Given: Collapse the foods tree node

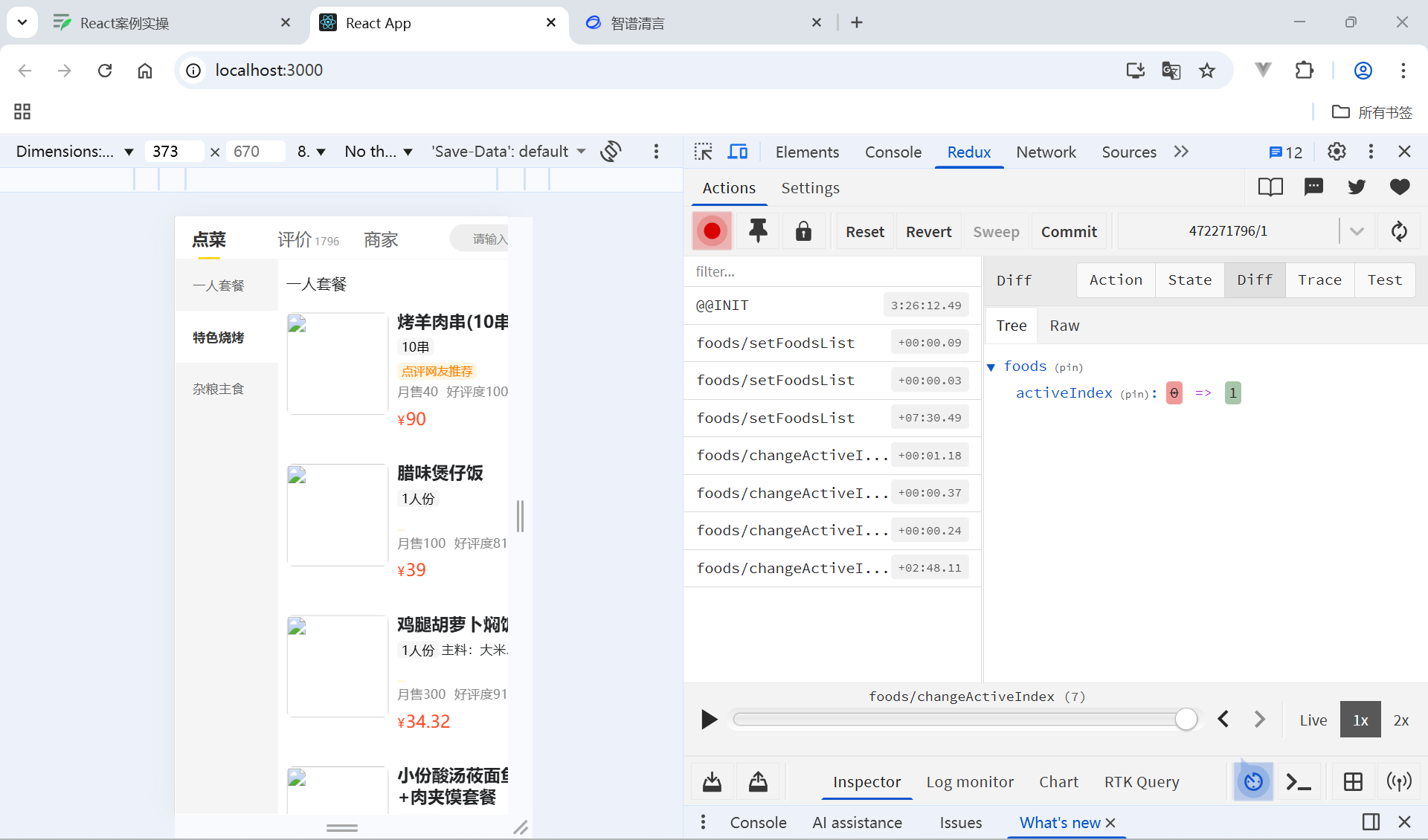Looking at the screenshot, I should [991, 366].
